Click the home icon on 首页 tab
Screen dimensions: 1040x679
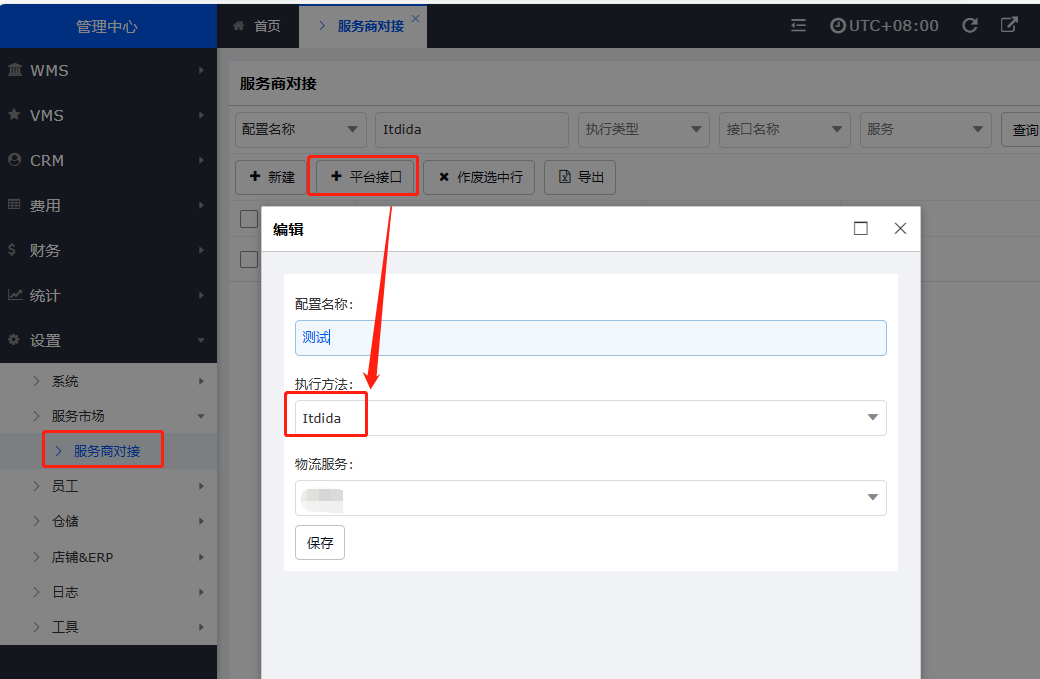(239, 26)
